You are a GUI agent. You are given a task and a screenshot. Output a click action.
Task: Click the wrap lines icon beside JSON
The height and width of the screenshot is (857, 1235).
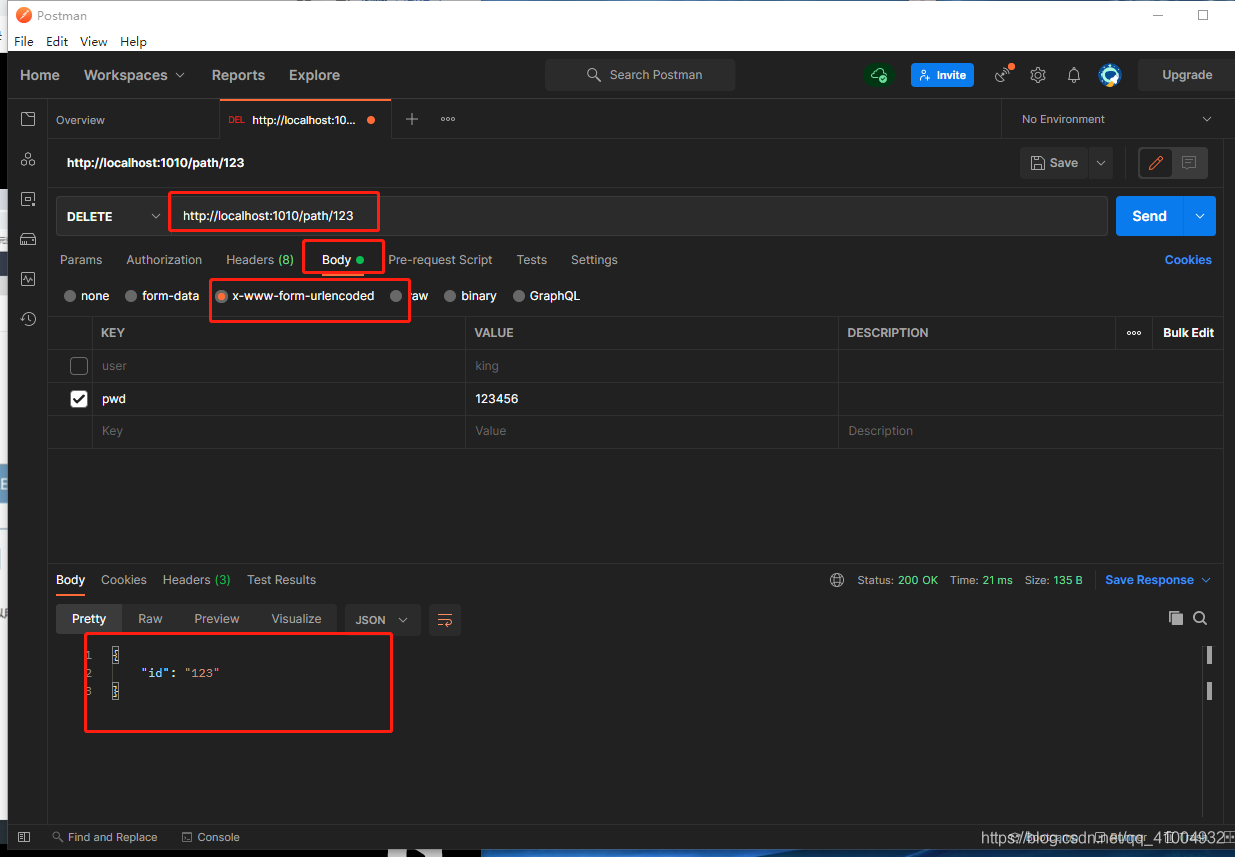[x=445, y=620]
